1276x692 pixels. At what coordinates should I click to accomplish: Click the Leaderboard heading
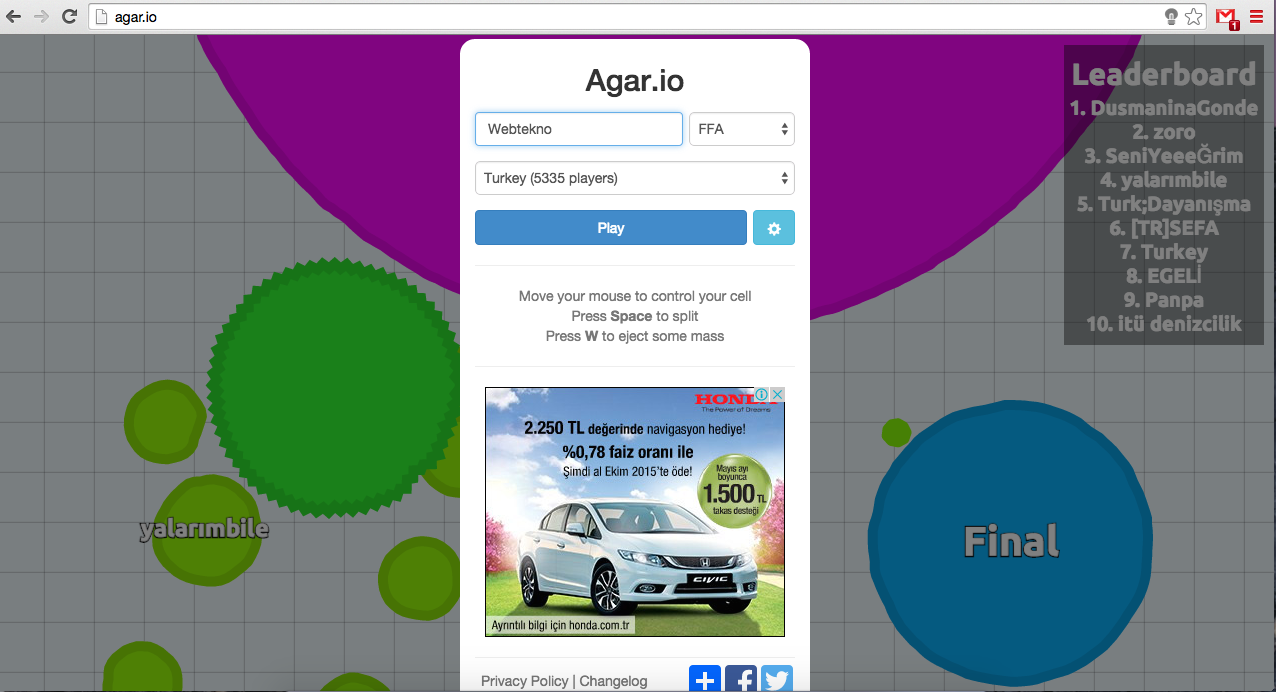1164,74
